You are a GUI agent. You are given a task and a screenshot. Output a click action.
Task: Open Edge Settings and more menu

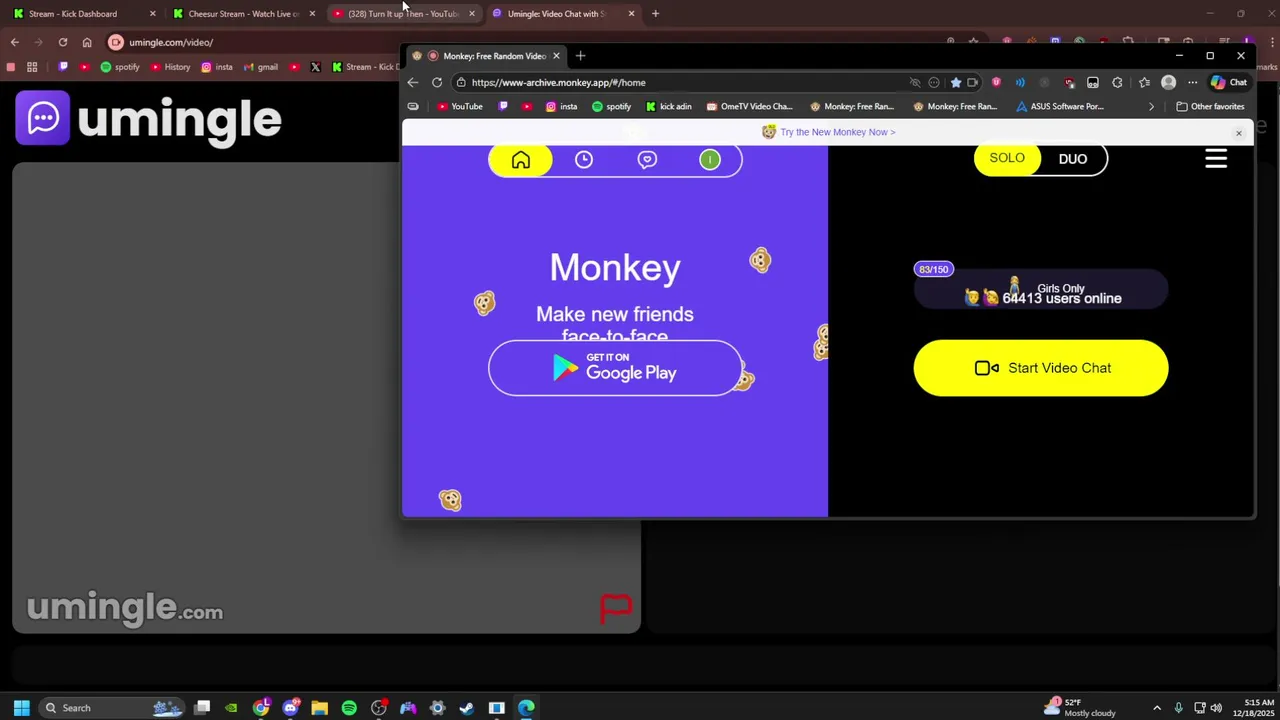1192,83
